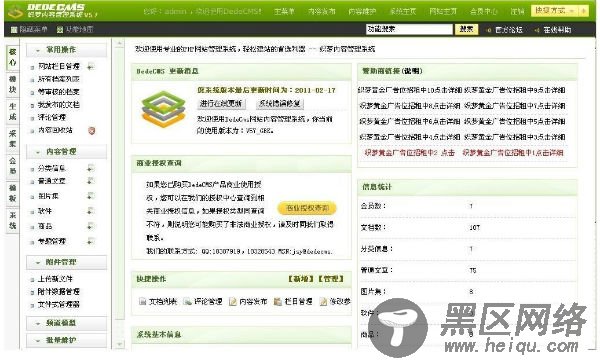Click the yellow 商业授权查询 button

tap(307, 208)
